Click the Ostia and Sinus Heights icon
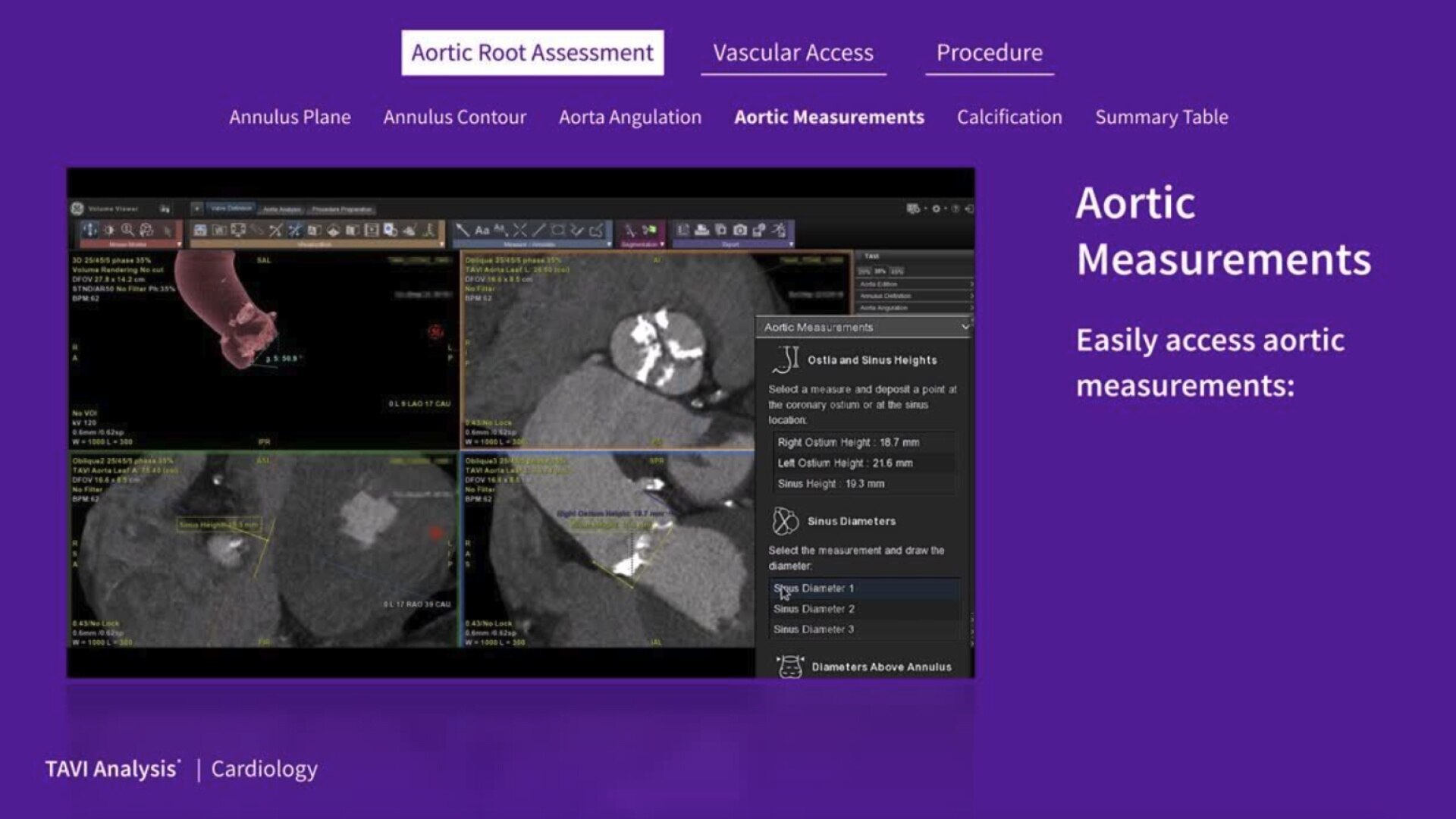This screenshot has width=1456, height=819. point(786,360)
